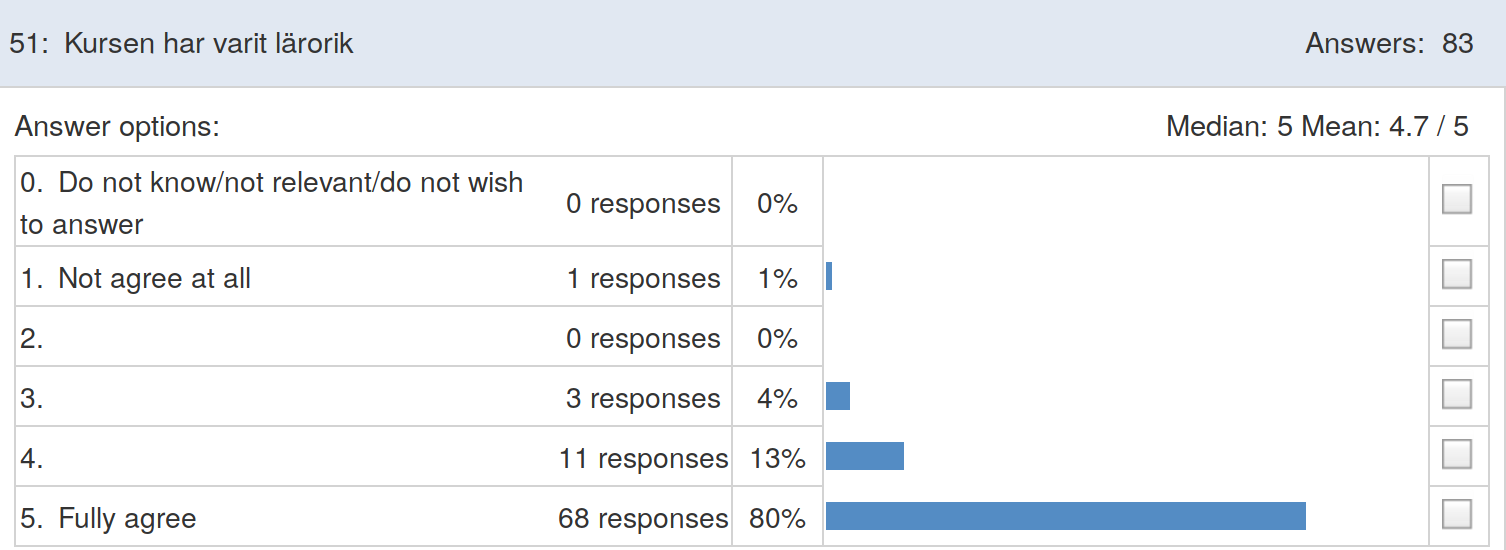Screen dimensions: 1506x550
Task: Click the '3 responses' cell
Action: (643, 399)
